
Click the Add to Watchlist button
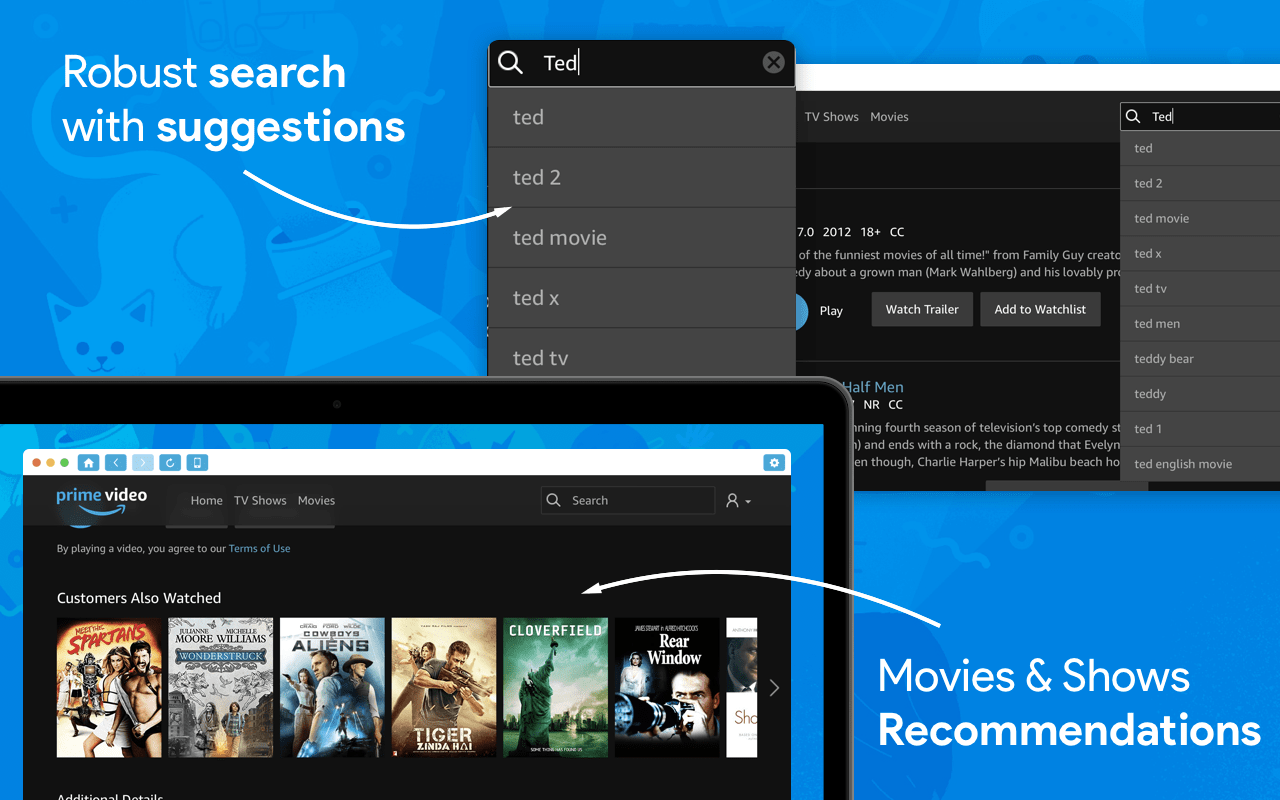click(x=1040, y=309)
